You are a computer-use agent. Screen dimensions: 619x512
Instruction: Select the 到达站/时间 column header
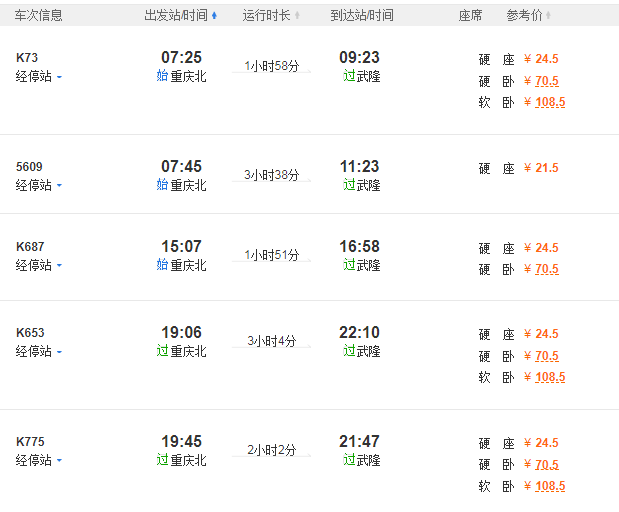pos(362,16)
